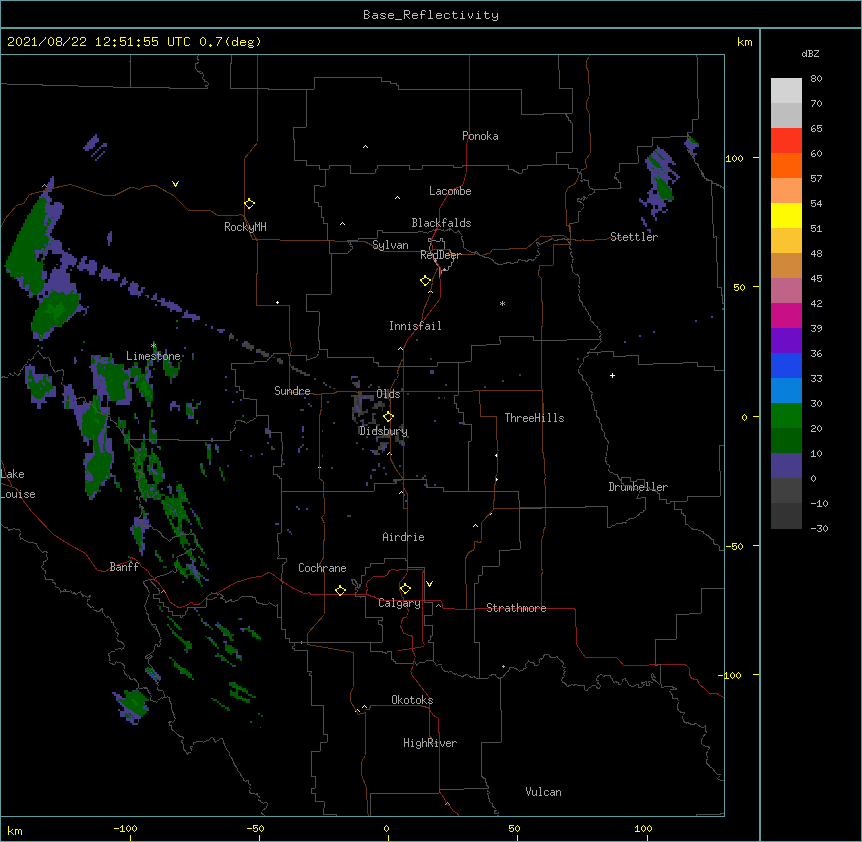Click the Calgary city label
Image resolution: width=862 pixels, height=842 pixels.
click(x=400, y=603)
